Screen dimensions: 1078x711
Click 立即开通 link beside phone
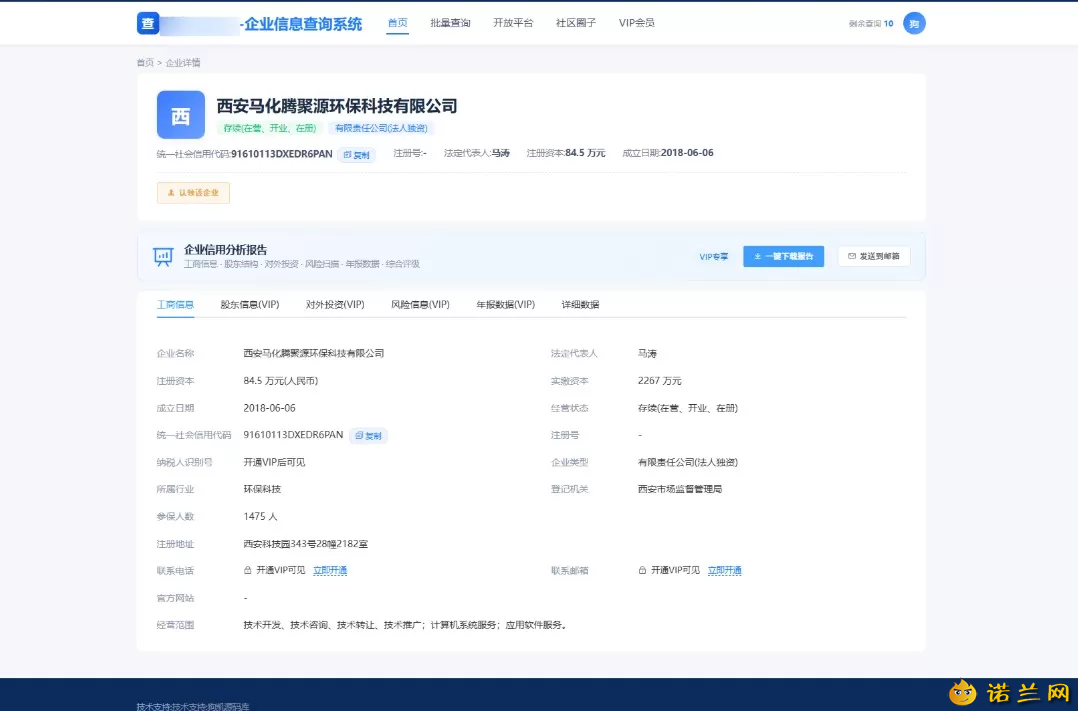[330, 571]
